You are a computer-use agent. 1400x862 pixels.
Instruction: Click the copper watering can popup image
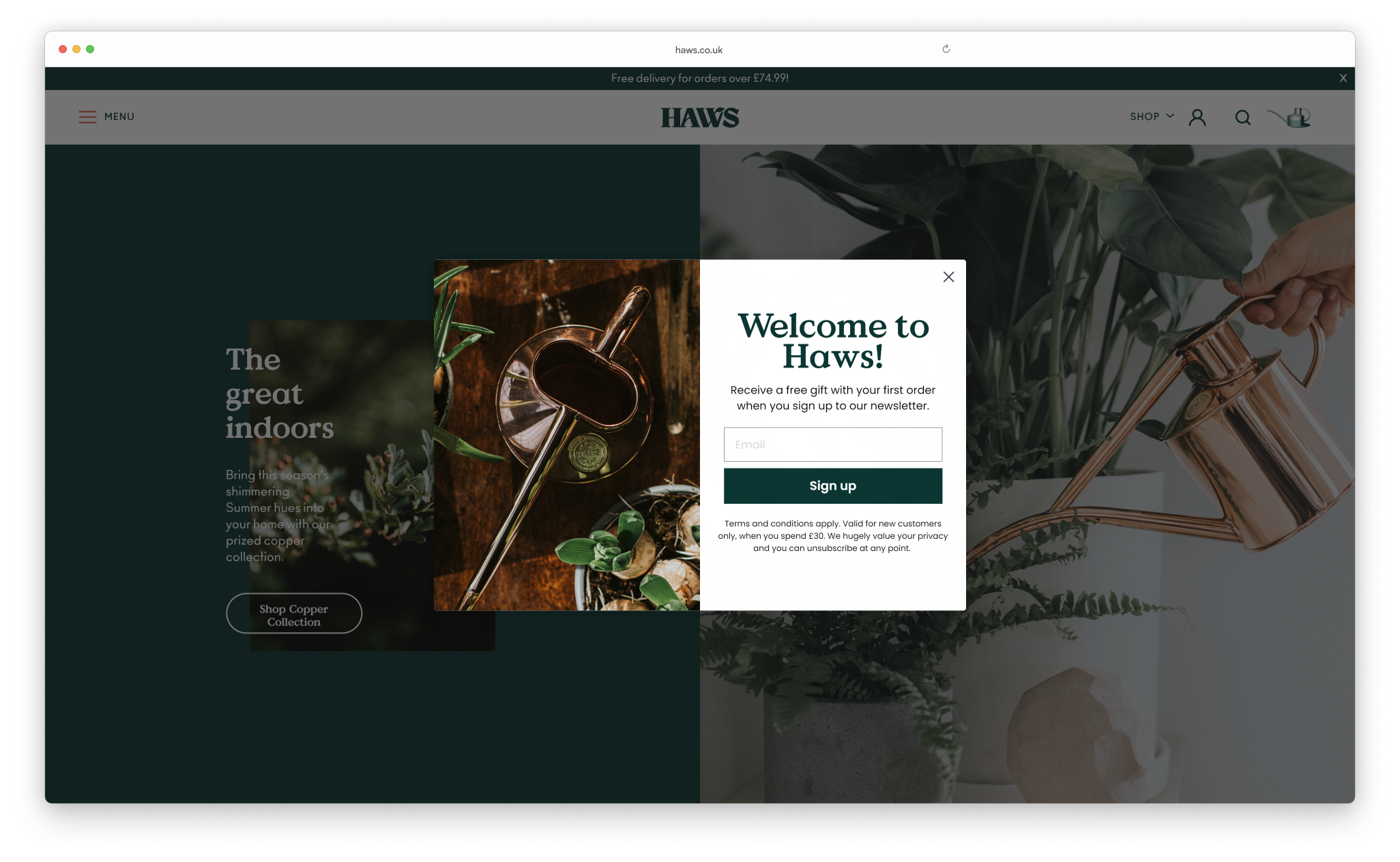click(x=567, y=435)
